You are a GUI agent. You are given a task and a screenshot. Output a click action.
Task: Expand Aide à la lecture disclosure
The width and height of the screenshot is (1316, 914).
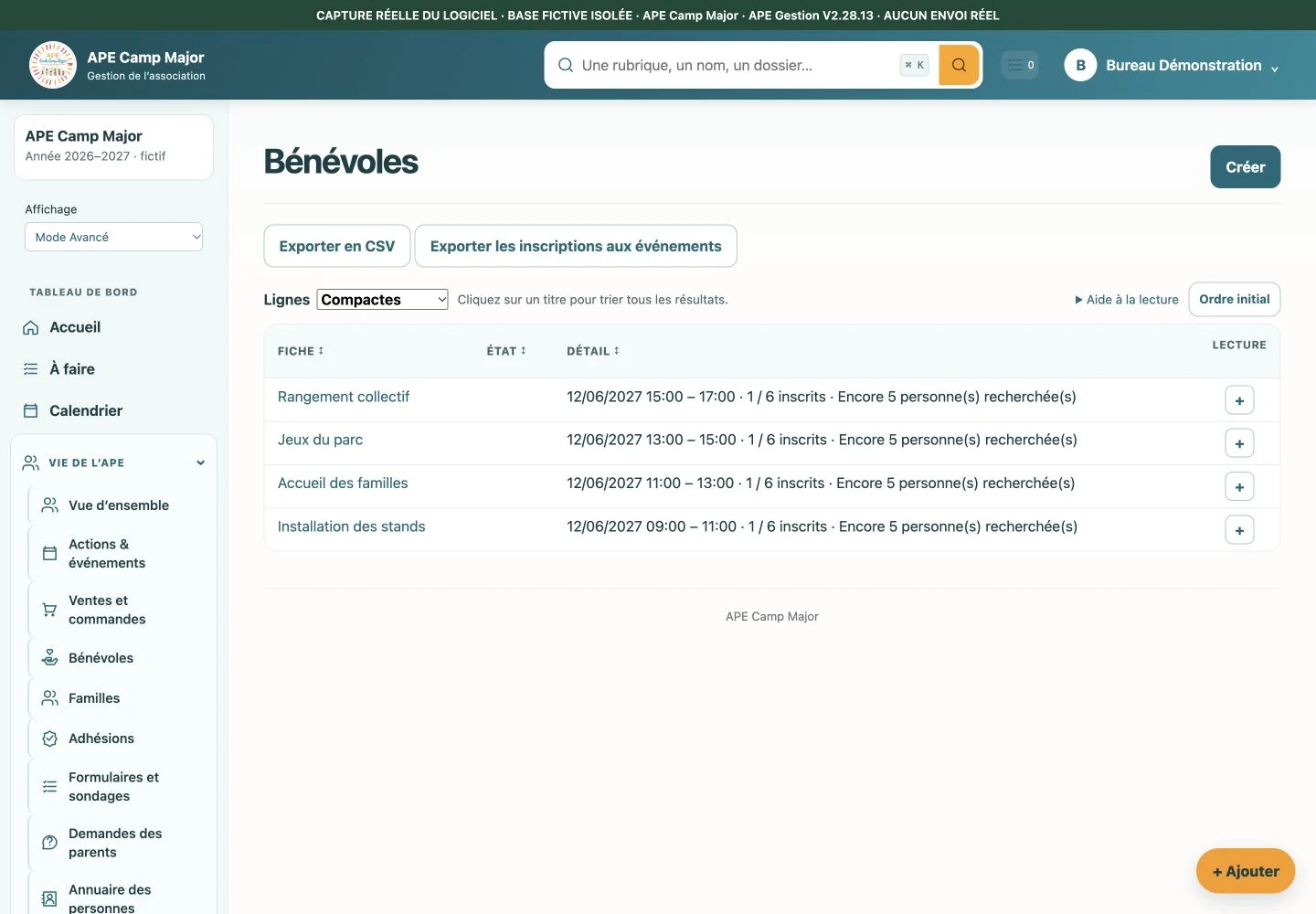[1126, 300]
